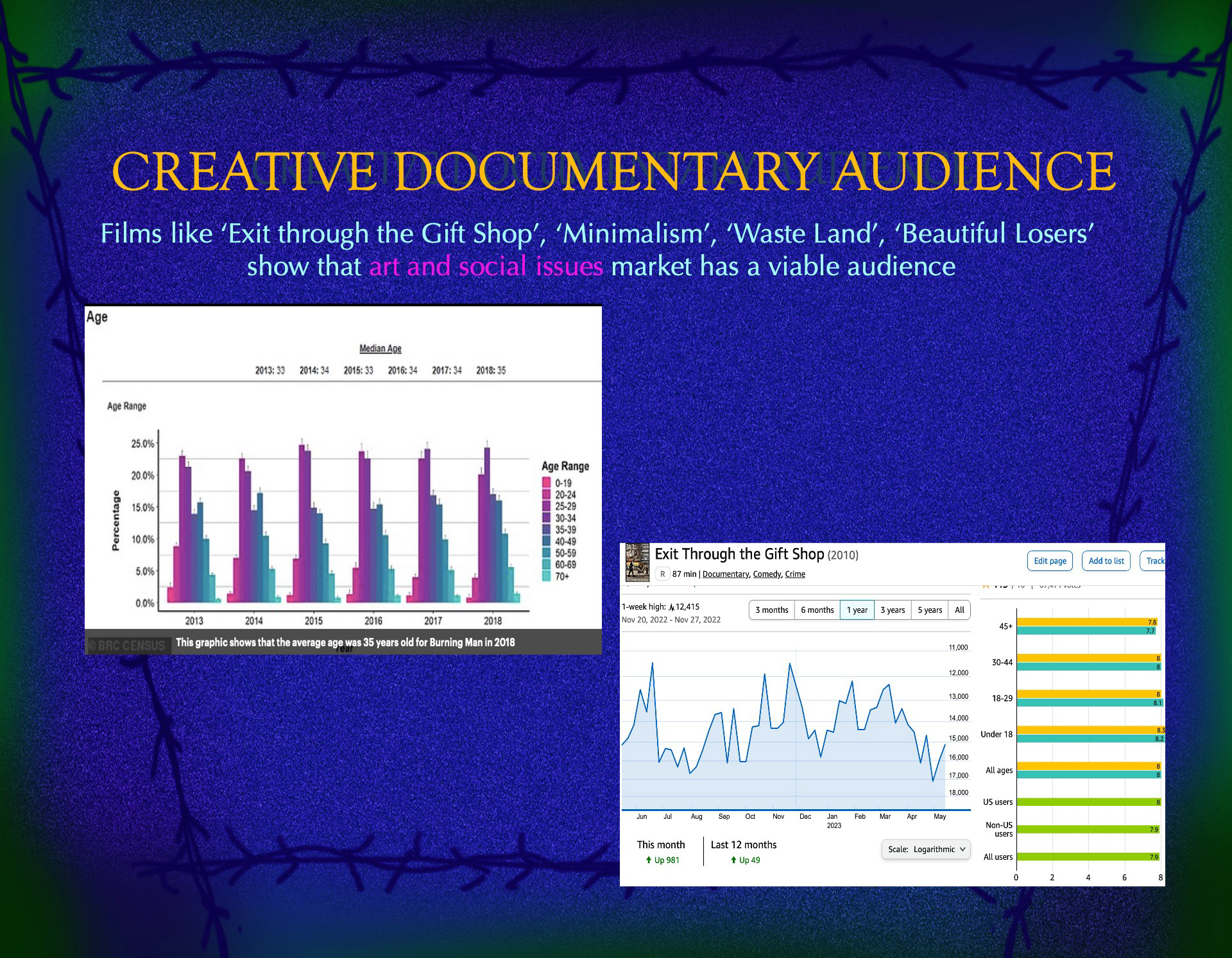Click the green Up 981 arrow icon
Viewport: 1232px width, 958px height.
(649, 860)
